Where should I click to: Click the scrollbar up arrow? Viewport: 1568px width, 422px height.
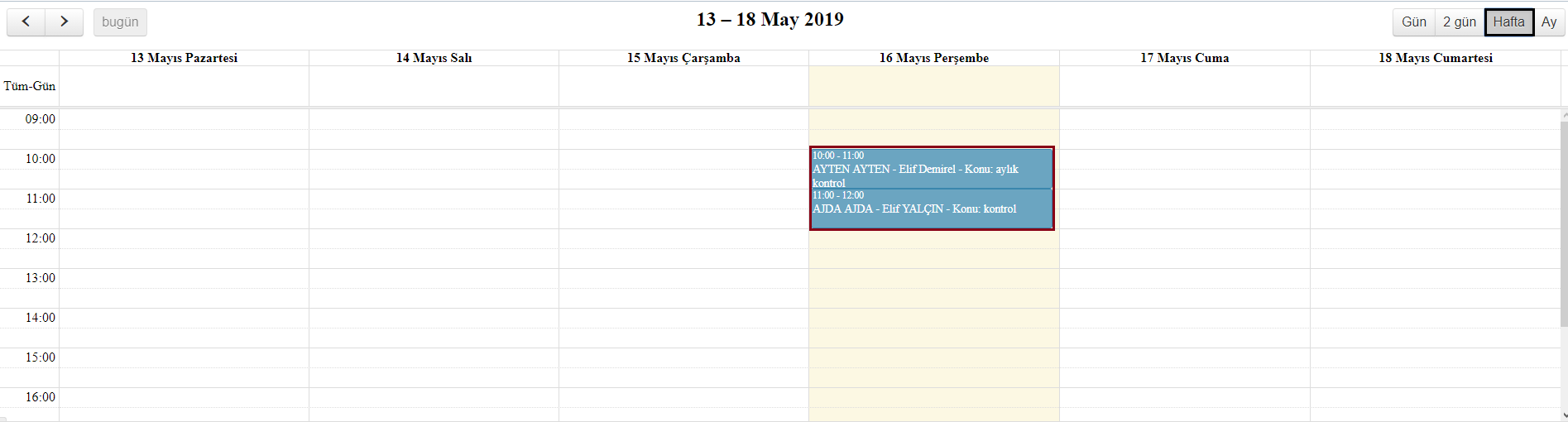click(x=1564, y=115)
